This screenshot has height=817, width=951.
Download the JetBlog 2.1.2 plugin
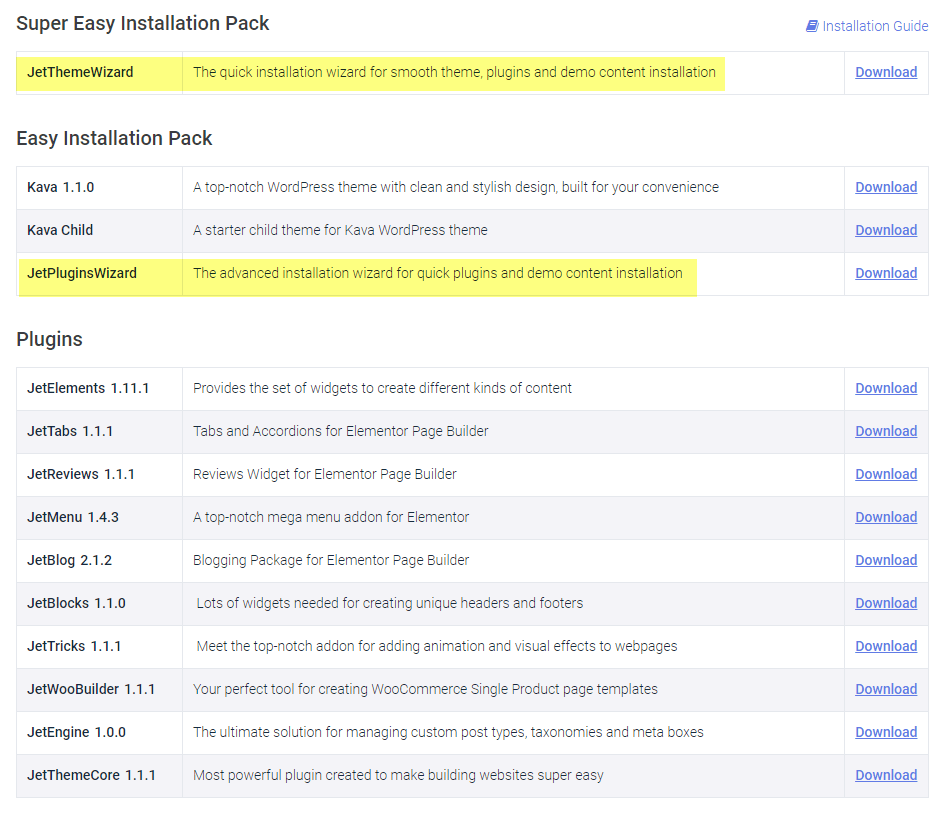tap(885, 560)
